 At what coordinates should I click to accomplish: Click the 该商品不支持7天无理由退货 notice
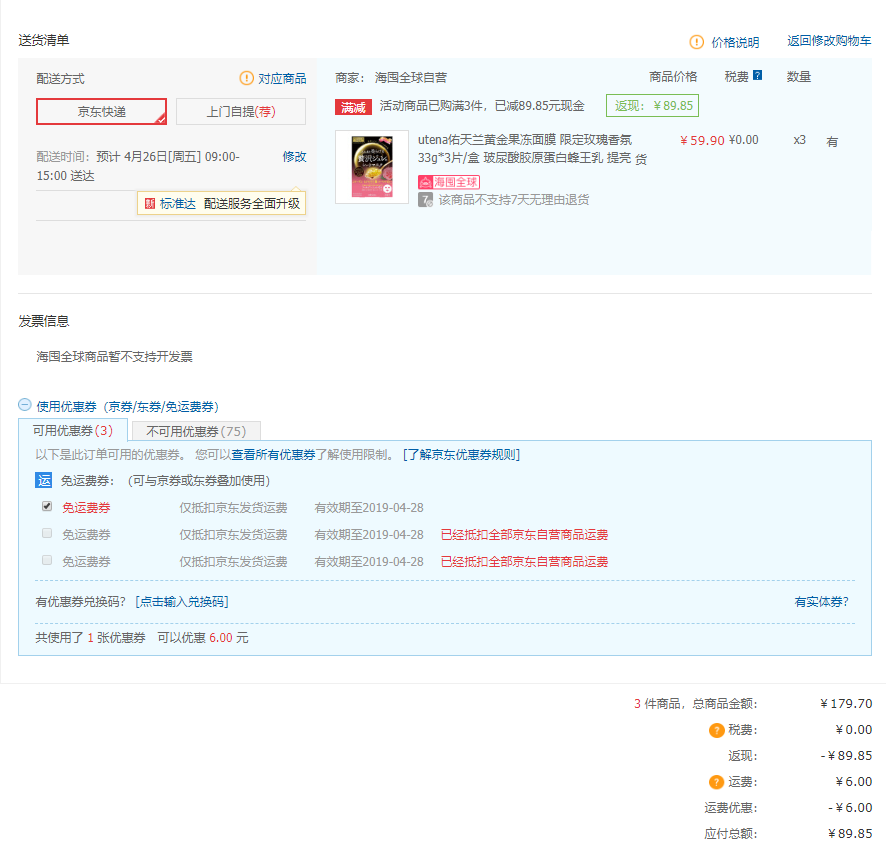514,200
